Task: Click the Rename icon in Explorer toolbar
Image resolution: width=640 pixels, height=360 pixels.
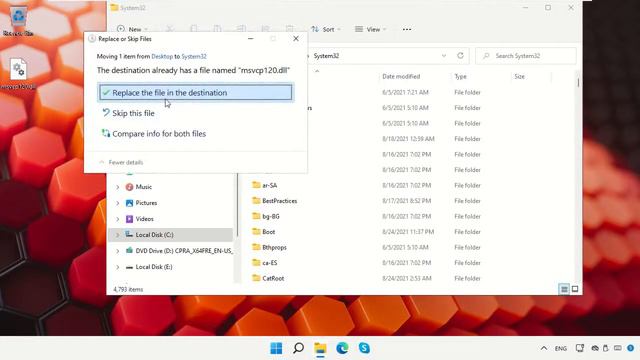Action: 241,29
